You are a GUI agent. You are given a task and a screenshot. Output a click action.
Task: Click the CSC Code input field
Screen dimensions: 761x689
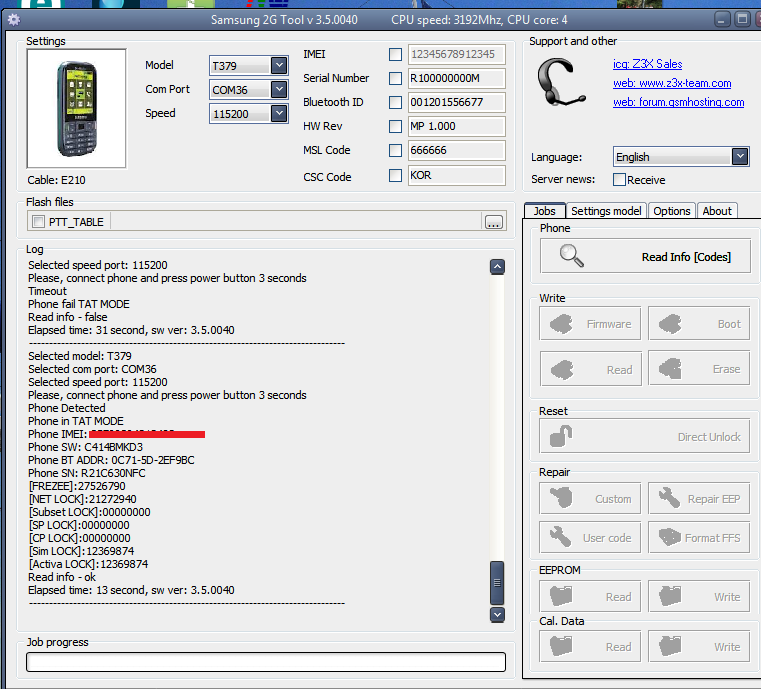pyautogui.click(x=457, y=175)
